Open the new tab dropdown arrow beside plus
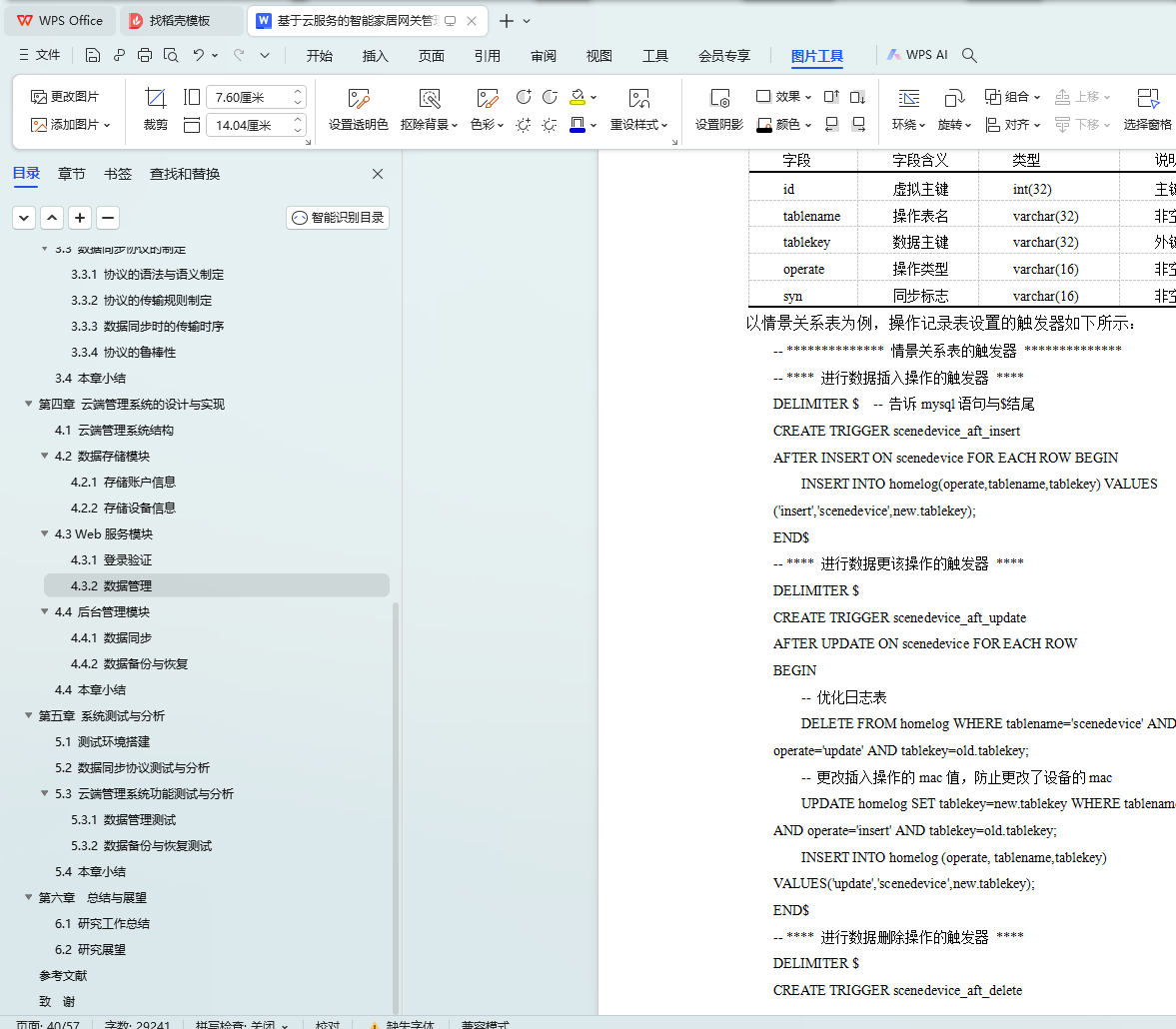 pyautogui.click(x=527, y=21)
